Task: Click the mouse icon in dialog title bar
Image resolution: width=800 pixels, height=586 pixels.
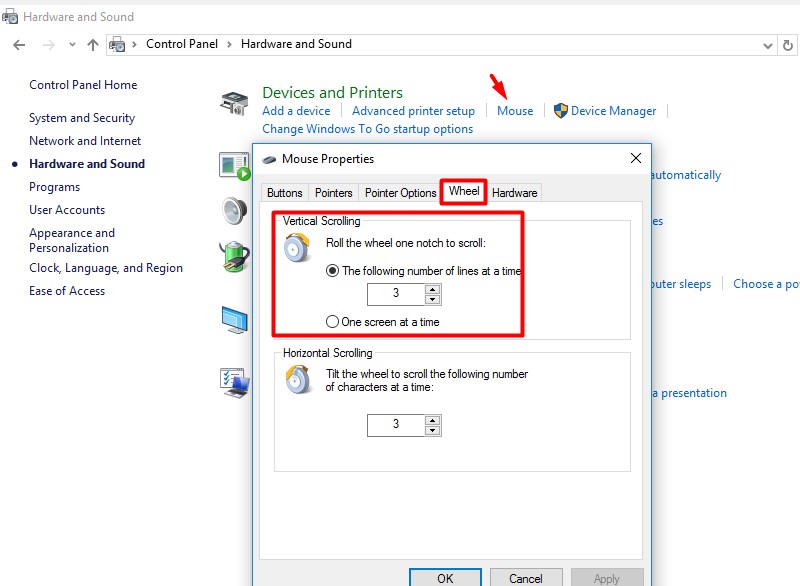Action: click(269, 160)
